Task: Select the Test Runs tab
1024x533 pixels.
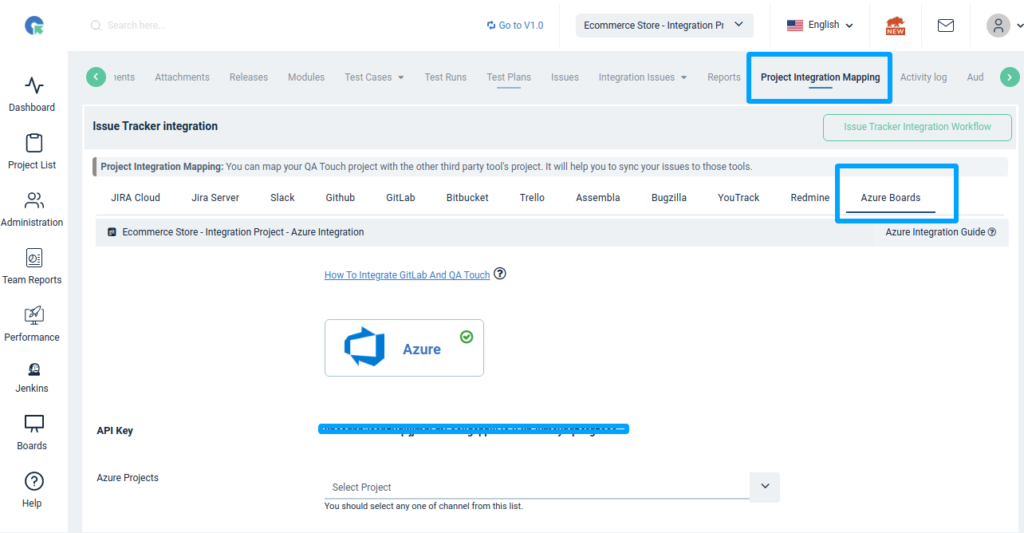Action: 445,77
